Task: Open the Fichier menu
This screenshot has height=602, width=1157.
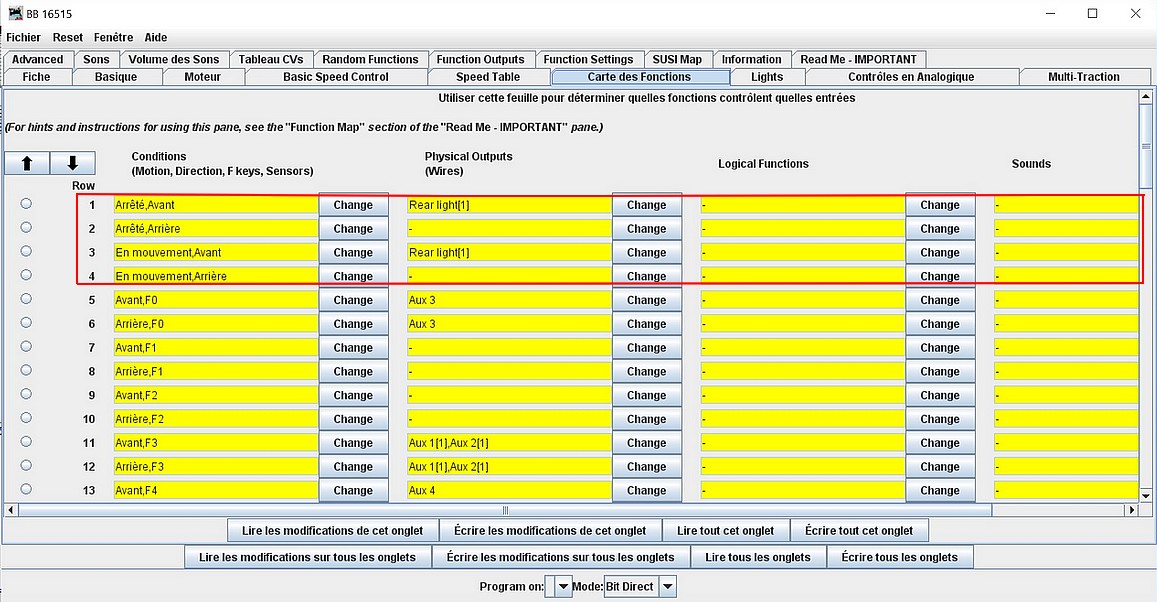Action: click(24, 38)
